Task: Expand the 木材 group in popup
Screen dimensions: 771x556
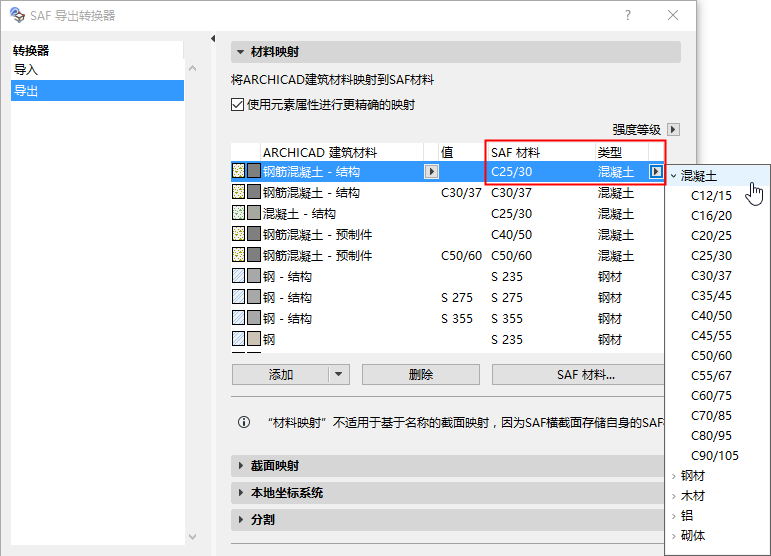Action: pyautogui.click(x=674, y=496)
